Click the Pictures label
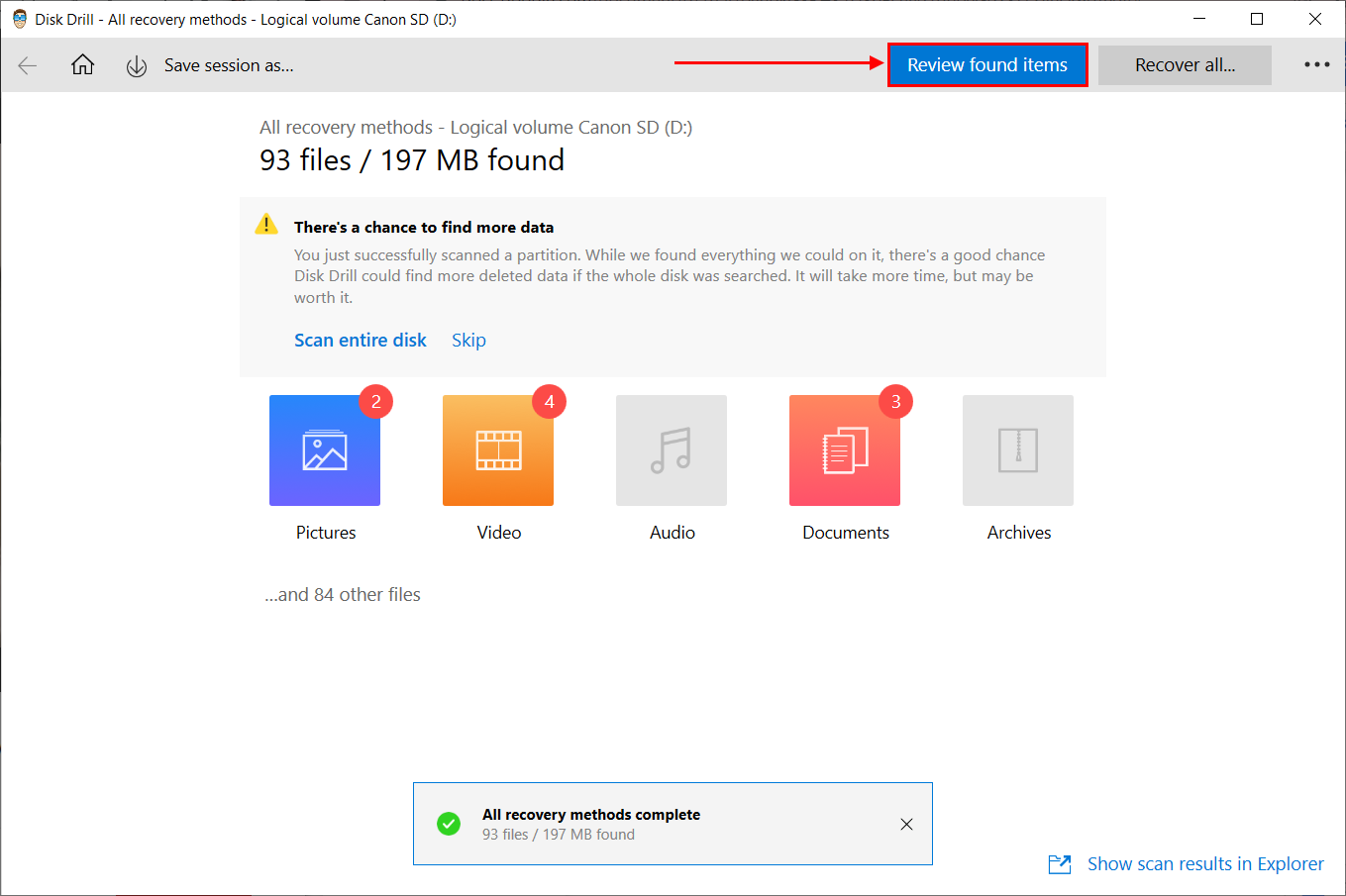Image resolution: width=1346 pixels, height=896 pixels. click(x=326, y=533)
